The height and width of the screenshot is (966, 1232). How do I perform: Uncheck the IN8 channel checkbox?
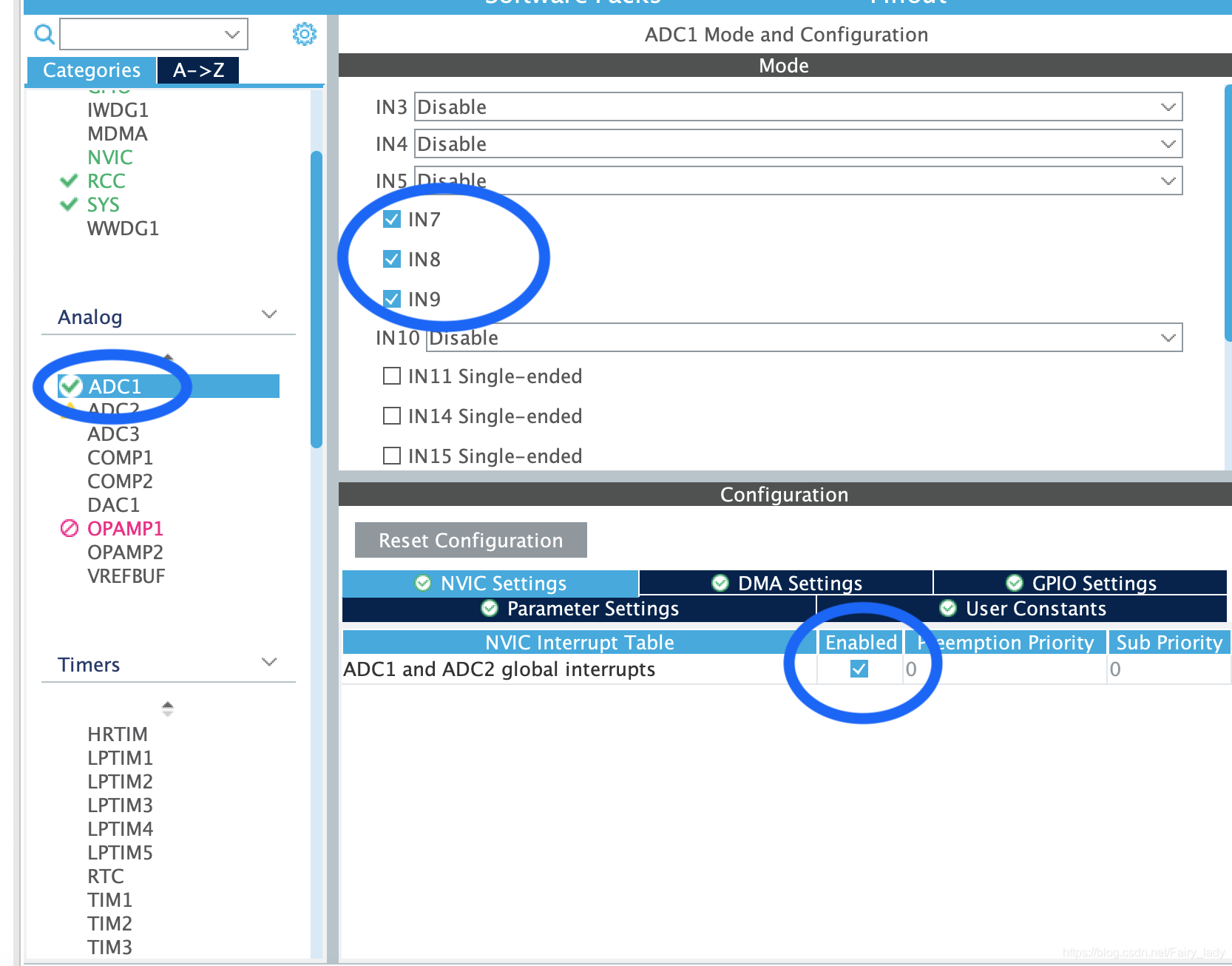coord(392,259)
